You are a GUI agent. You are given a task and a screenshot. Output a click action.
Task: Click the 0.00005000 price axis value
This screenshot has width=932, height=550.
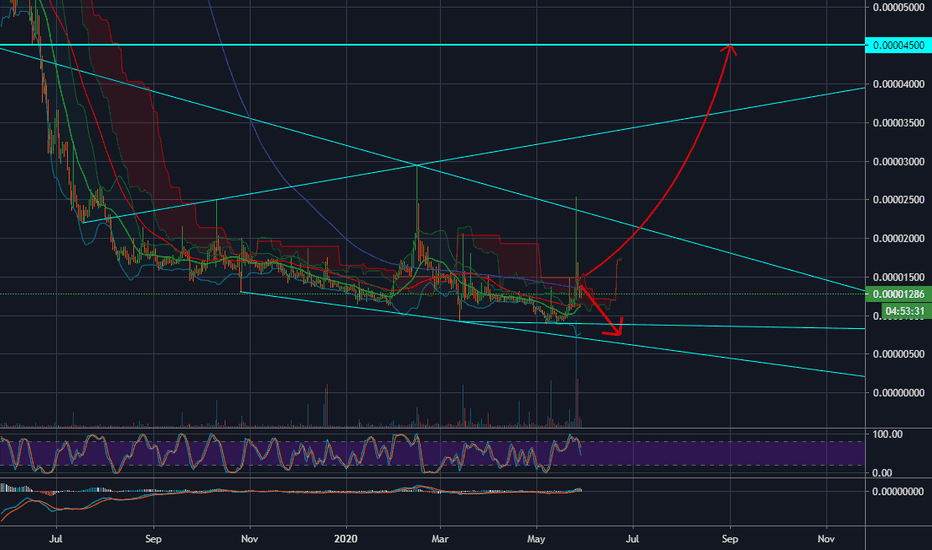point(898,7)
